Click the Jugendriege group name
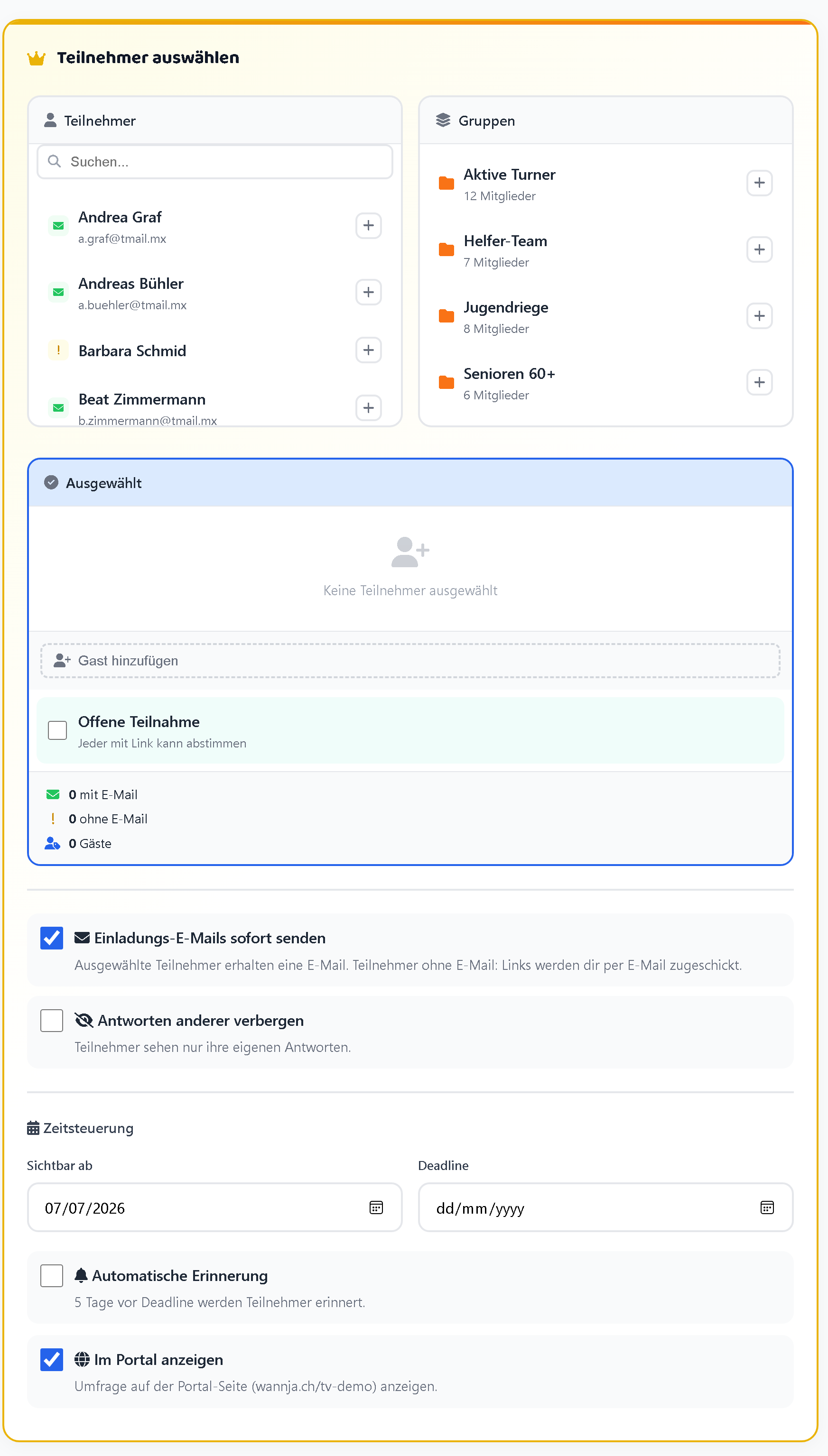The height and width of the screenshot is (1456, 828). 506,307
